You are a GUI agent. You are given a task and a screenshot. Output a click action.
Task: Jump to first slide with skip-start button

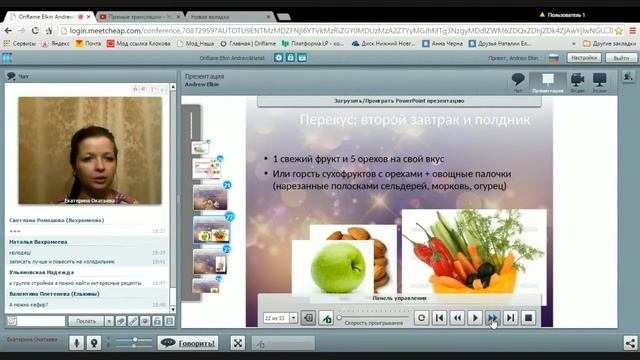coord(439,318)
